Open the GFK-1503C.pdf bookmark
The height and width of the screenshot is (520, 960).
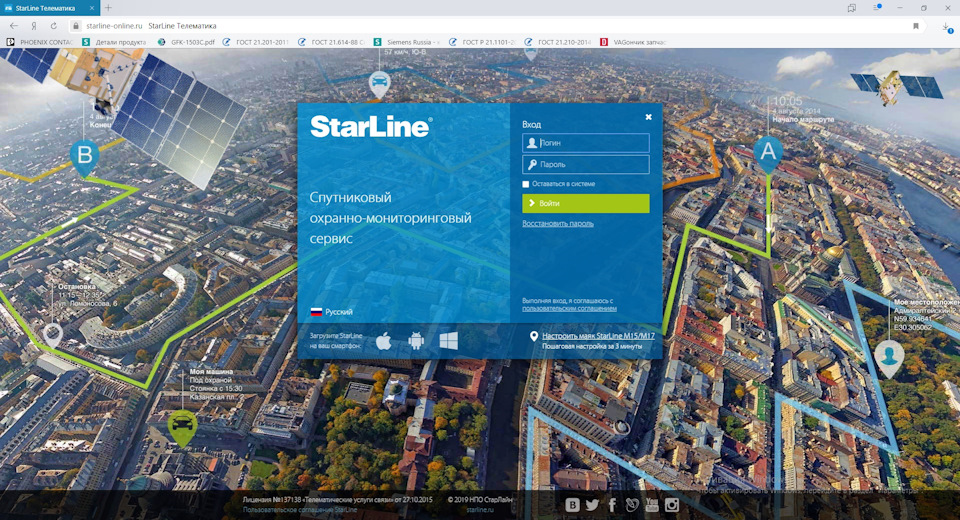pos(186,42)
